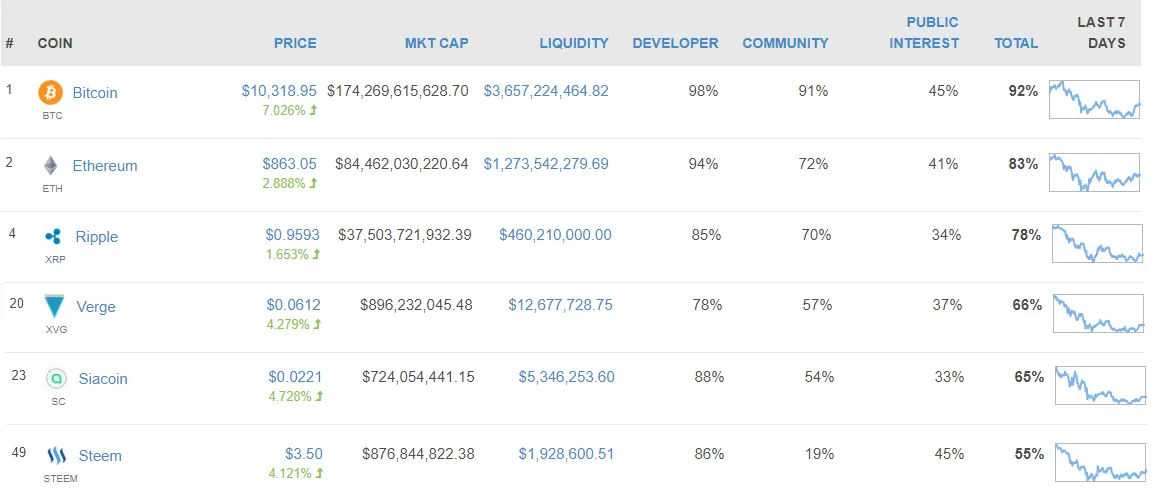The image size is (1160, 499).
Task: Click the BTC ticker label
Action: coord(53,115)
